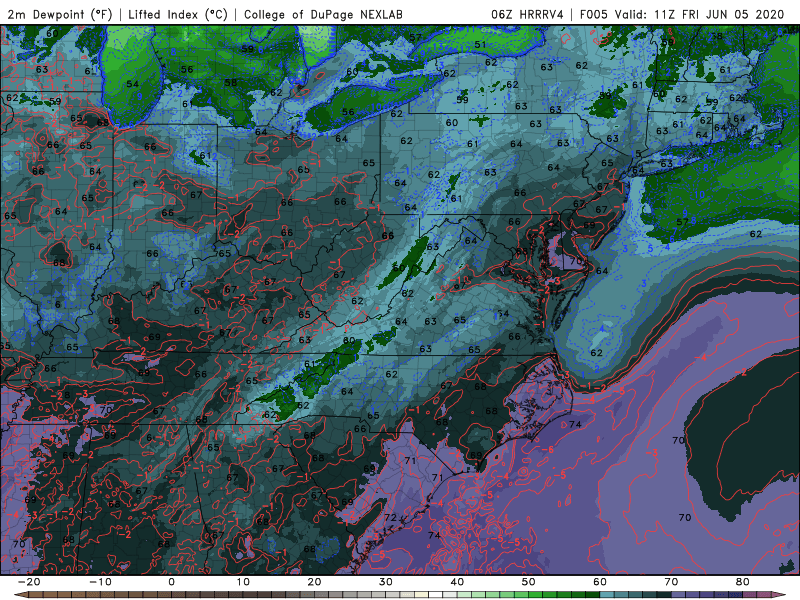
Task: Click the '38' dewpoint value on the map
Action: 717,36
